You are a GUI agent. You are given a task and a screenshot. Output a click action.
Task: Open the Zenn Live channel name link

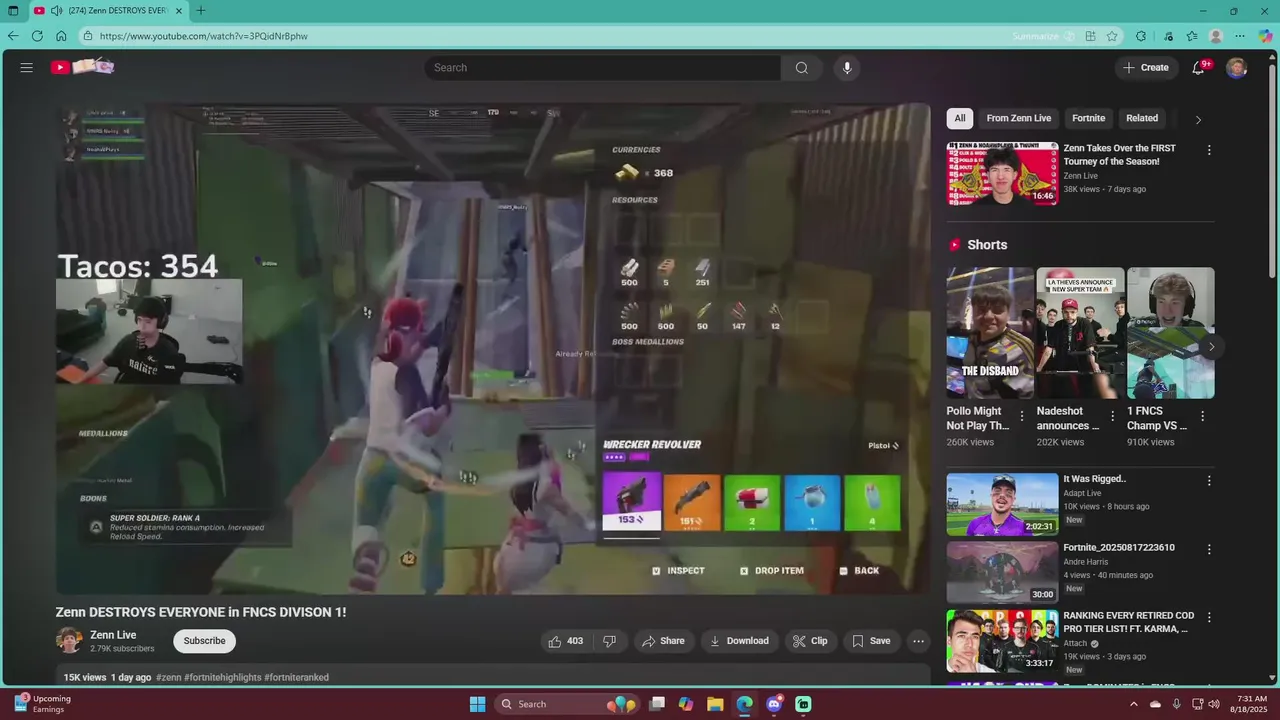click(x=113, y=635)
